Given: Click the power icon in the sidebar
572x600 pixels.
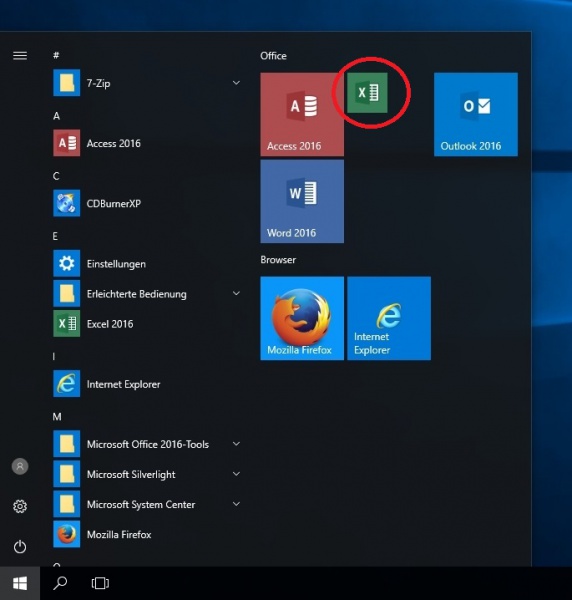Looking at the screenshot, I should click(x=20, y=546).
